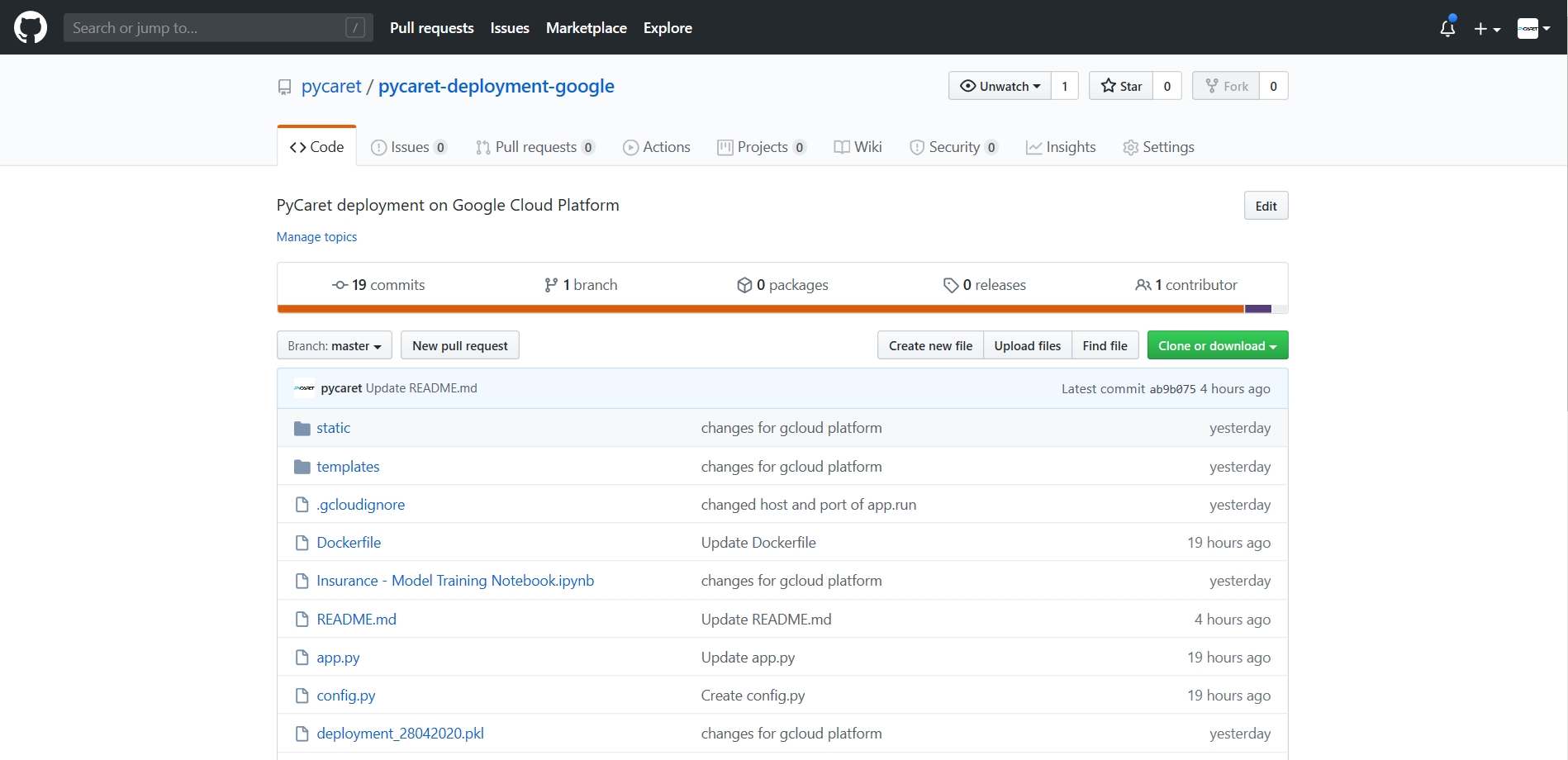
Task: Open the Insights tab
Action: coord(1061,147)
